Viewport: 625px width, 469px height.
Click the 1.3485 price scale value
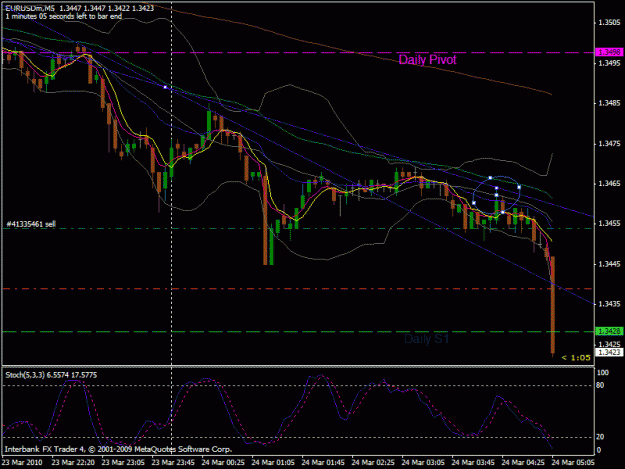pyautogui.click(x=609, y=103)
